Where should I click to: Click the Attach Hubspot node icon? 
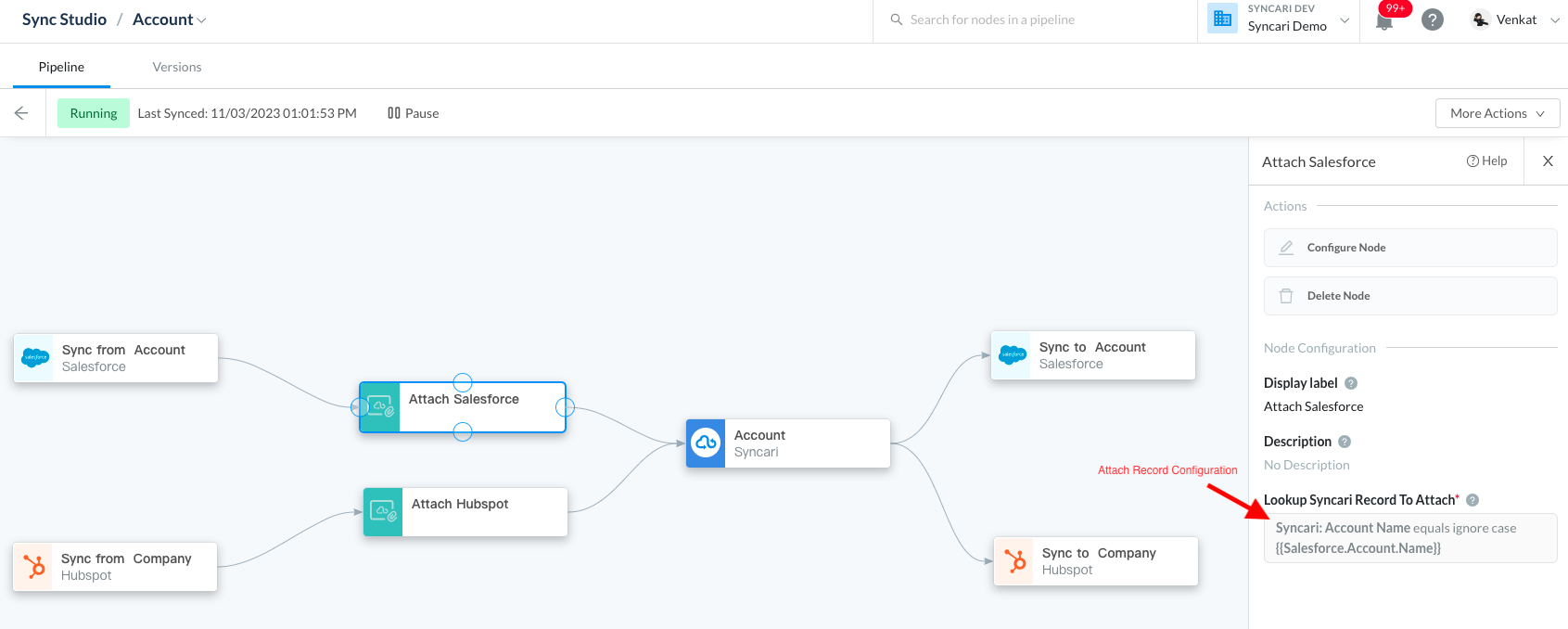[x=383, y=512]
